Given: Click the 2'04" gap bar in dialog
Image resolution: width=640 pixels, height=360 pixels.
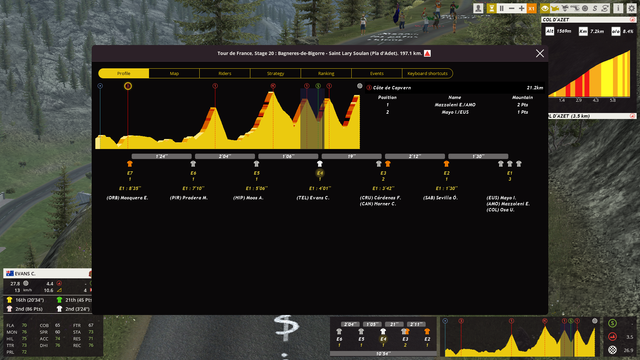Looking at the screenshot, I should (x=225, y=156).
